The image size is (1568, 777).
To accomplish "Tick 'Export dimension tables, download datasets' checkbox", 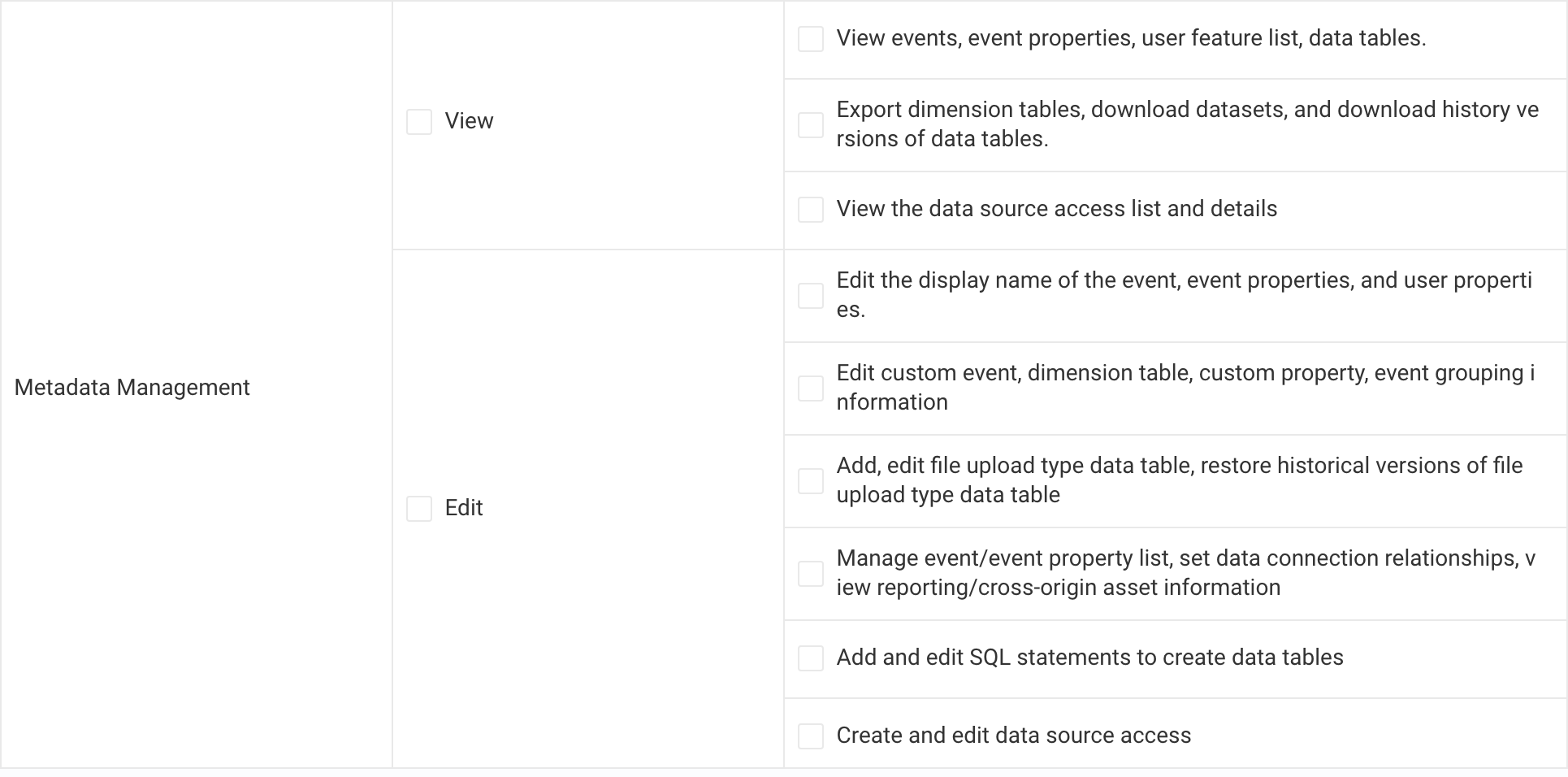I will click(x=811, y=125).
